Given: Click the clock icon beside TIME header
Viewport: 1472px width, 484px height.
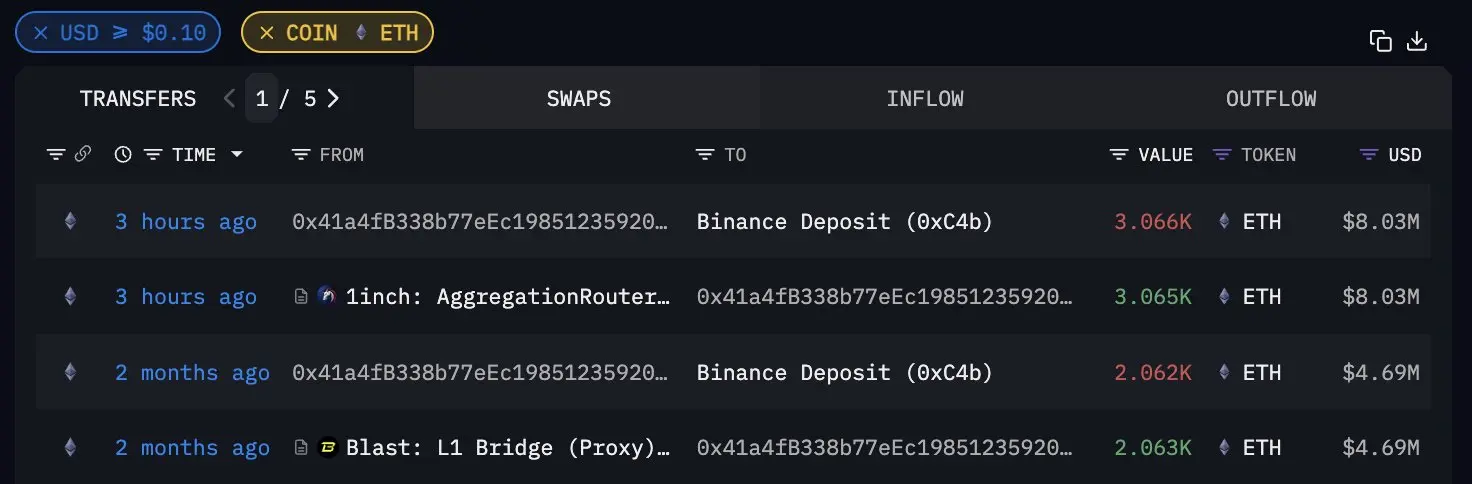Looking at the screenshot, I should tap(123, 154).
